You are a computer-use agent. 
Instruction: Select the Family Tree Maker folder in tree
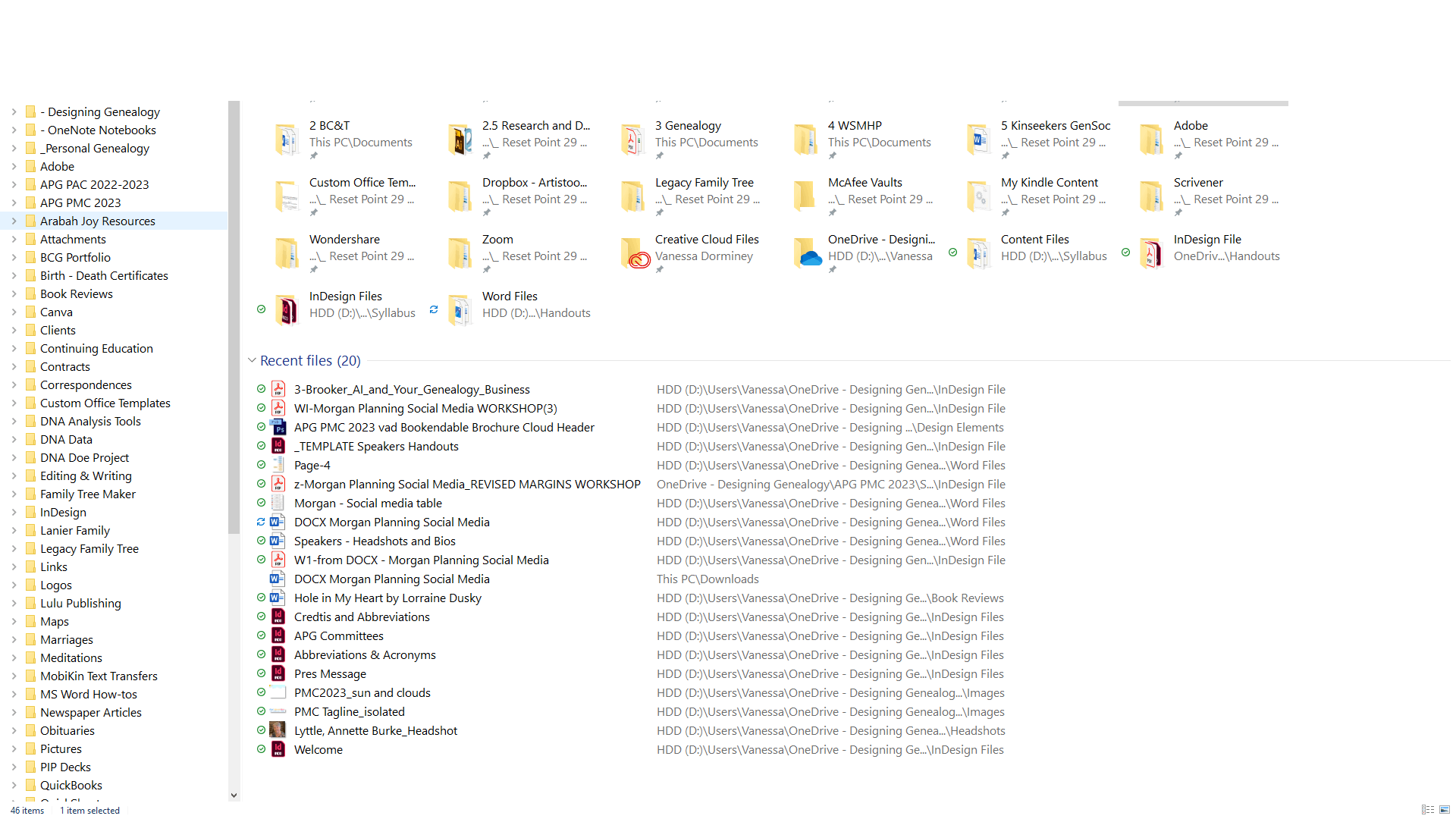[87, 494]
